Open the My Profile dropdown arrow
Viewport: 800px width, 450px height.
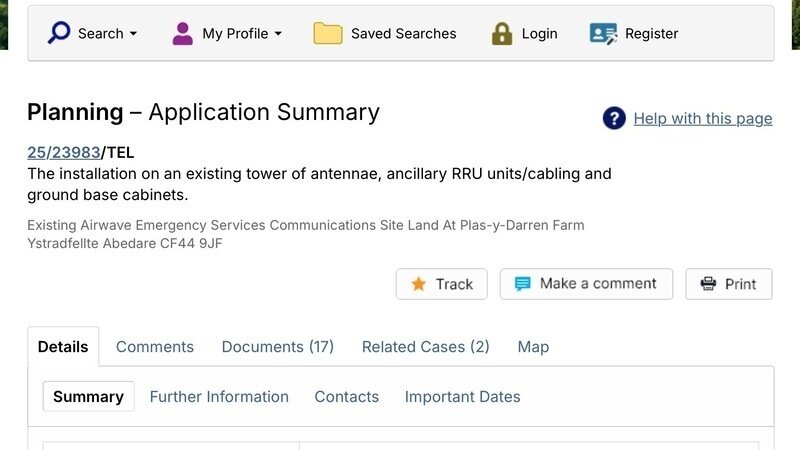coord(278,34)
